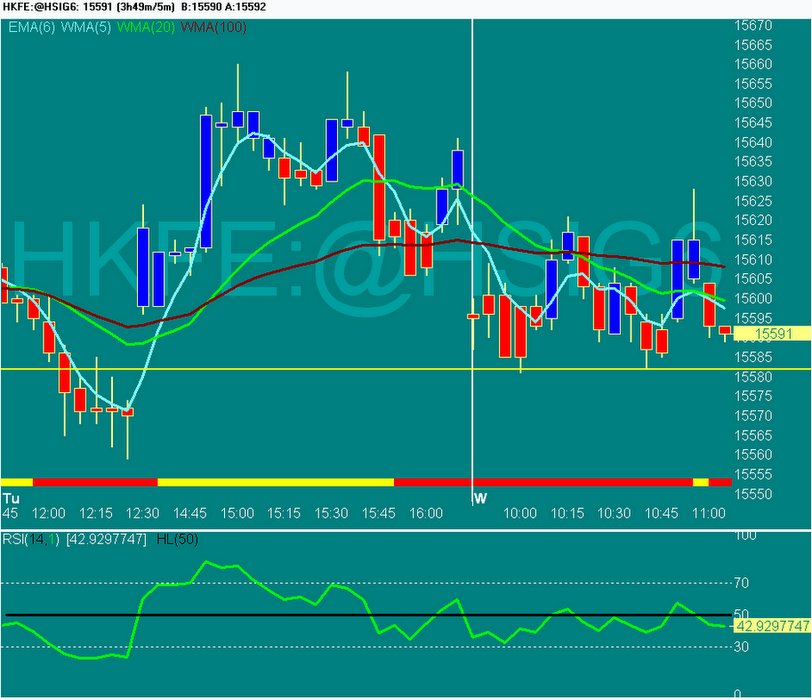Click the white vertical day separator line
Screen dimensions: 812x700
pos(472,261)
